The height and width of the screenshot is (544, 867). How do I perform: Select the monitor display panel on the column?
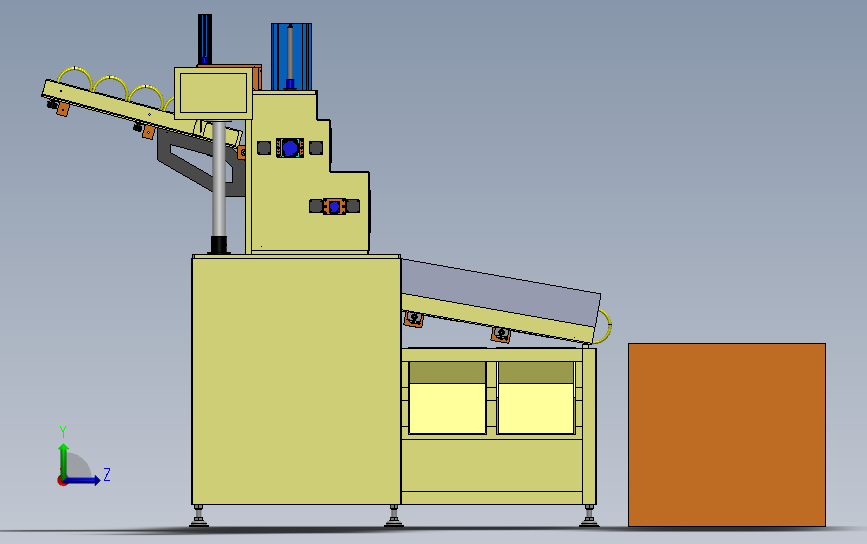click(x=213, y=93)
